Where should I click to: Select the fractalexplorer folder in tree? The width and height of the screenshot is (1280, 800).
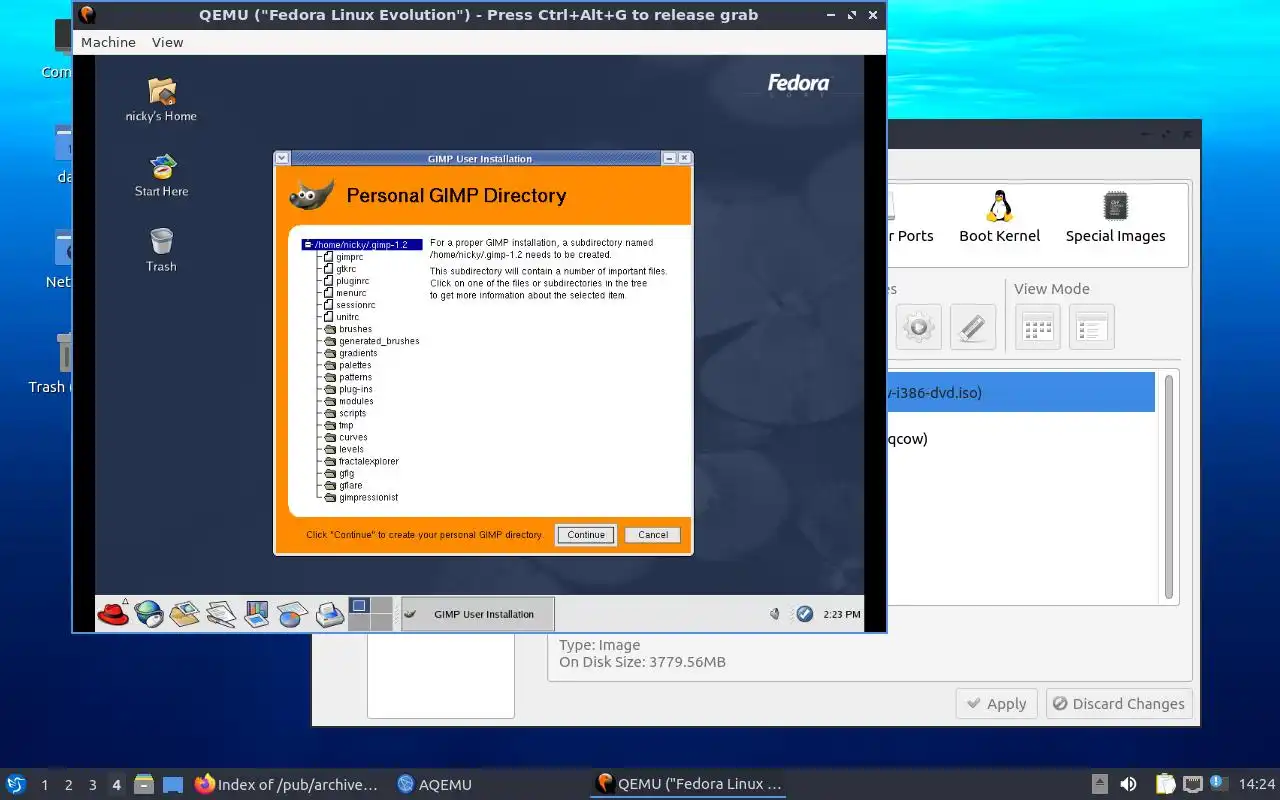[x=369, y=461]
